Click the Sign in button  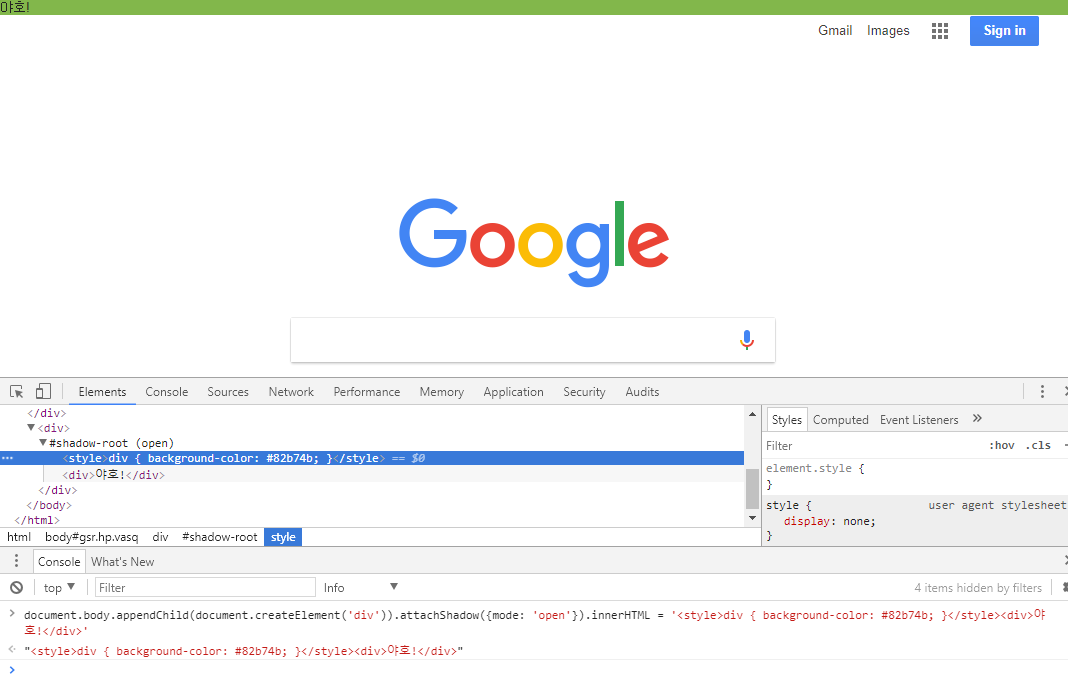1004,31
